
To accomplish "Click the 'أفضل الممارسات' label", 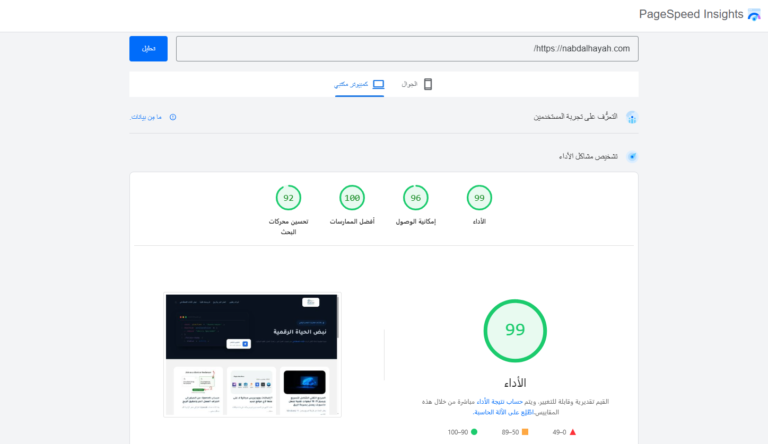I will click(x=352, y=222).
